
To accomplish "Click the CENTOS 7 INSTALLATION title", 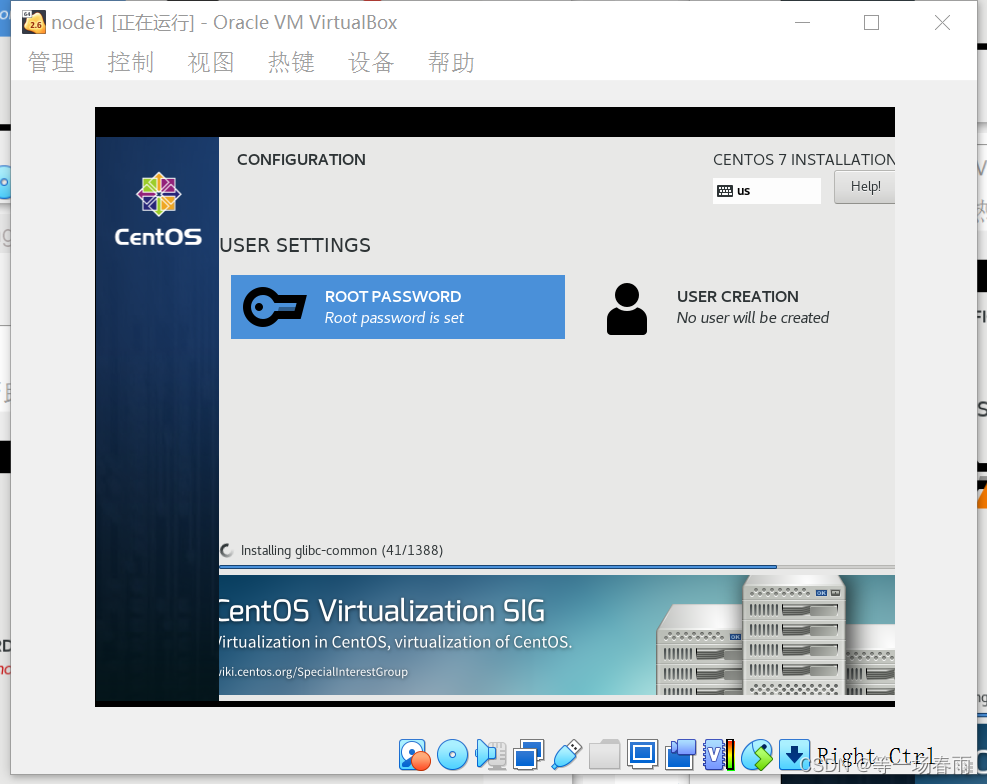I will pyautogui.click(x=804, y=160).
